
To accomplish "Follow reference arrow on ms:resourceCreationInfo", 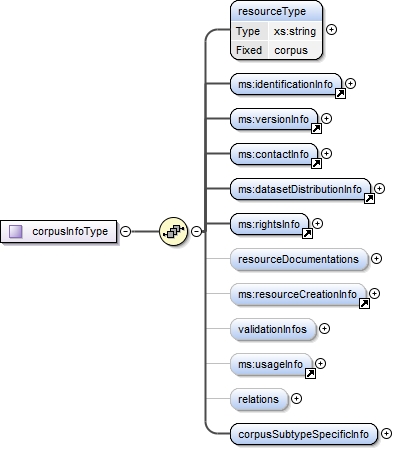I will coord(364,304).
